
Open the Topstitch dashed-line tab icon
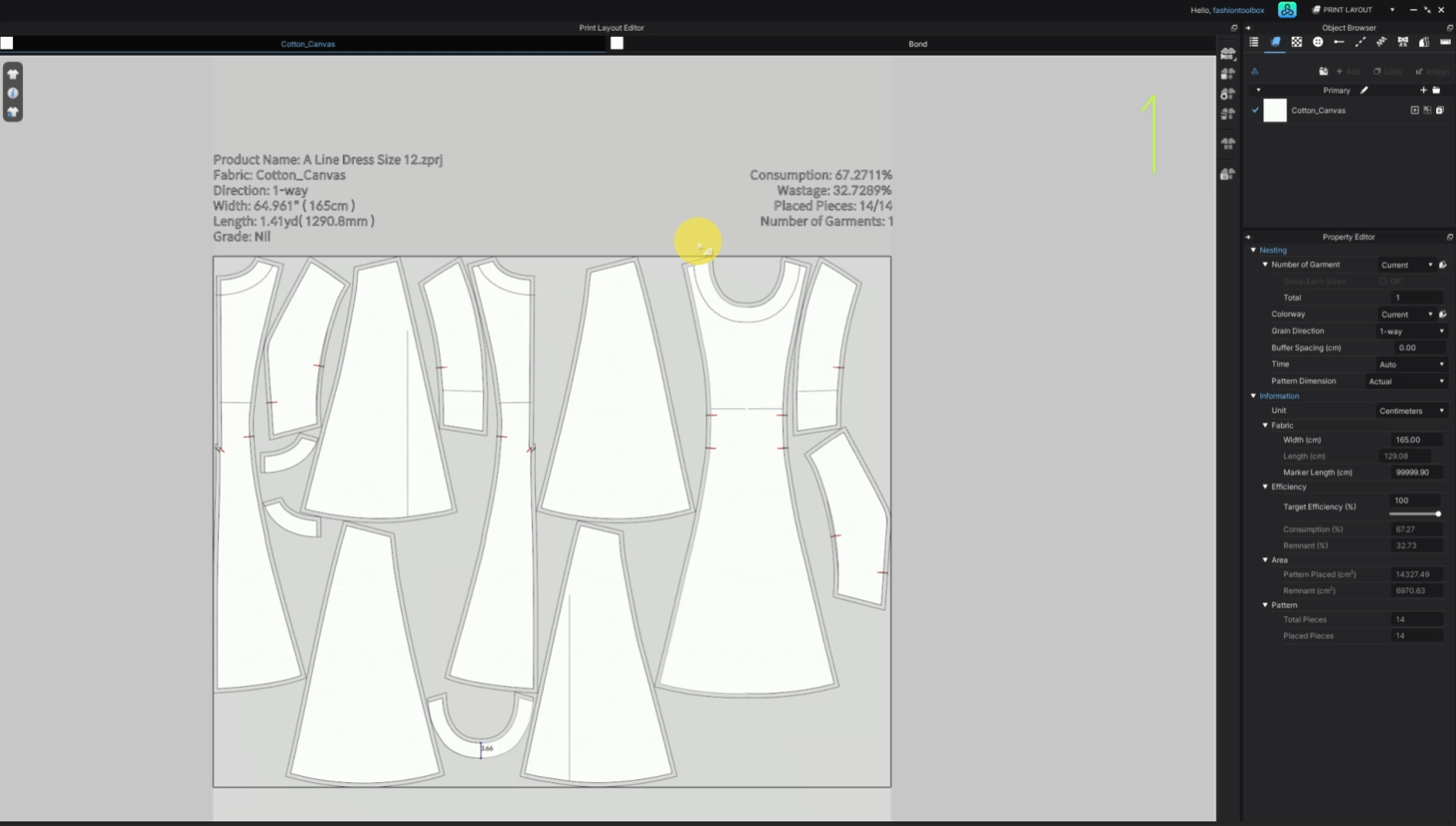[x=1360, y=42]
